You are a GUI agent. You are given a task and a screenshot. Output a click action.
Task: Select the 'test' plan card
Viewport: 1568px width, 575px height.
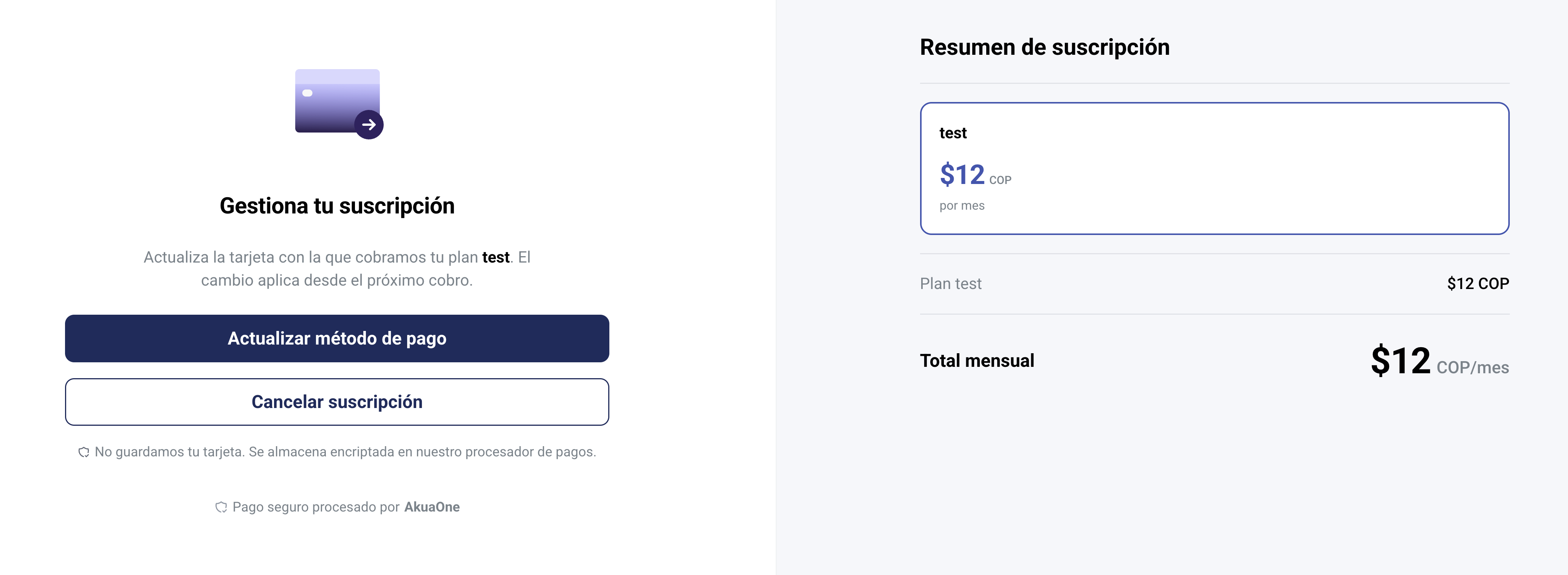click(1214, 168)
